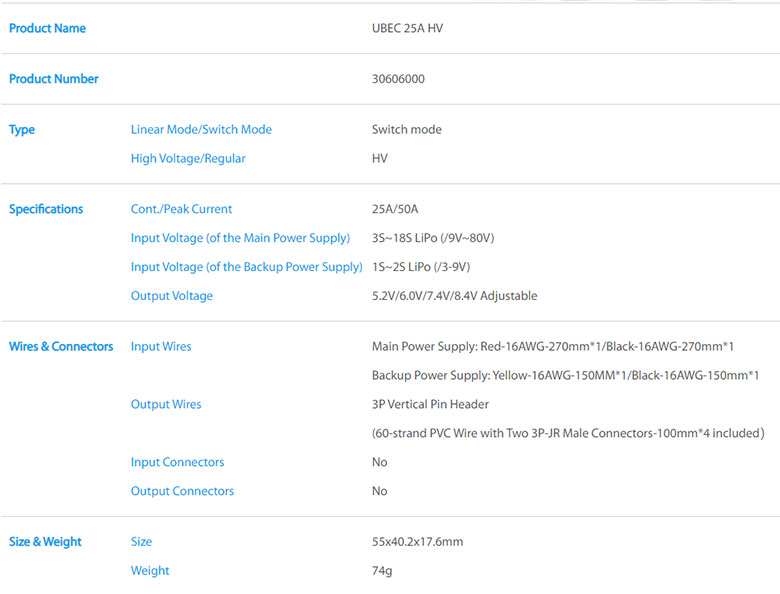Select 'No' value for Output Connectors
Viewport: 780px width, 594px height.
tap(380, 491)
